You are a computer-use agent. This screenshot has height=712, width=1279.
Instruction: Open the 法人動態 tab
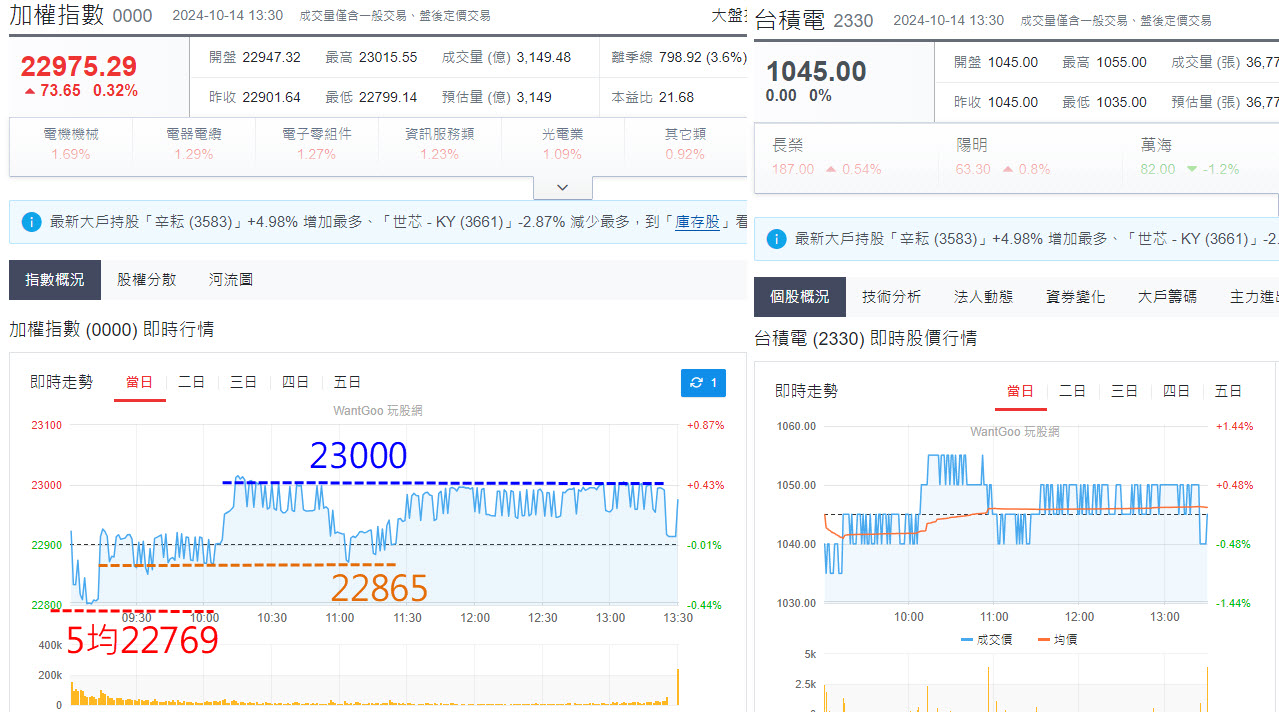click(x=984, y=297)
